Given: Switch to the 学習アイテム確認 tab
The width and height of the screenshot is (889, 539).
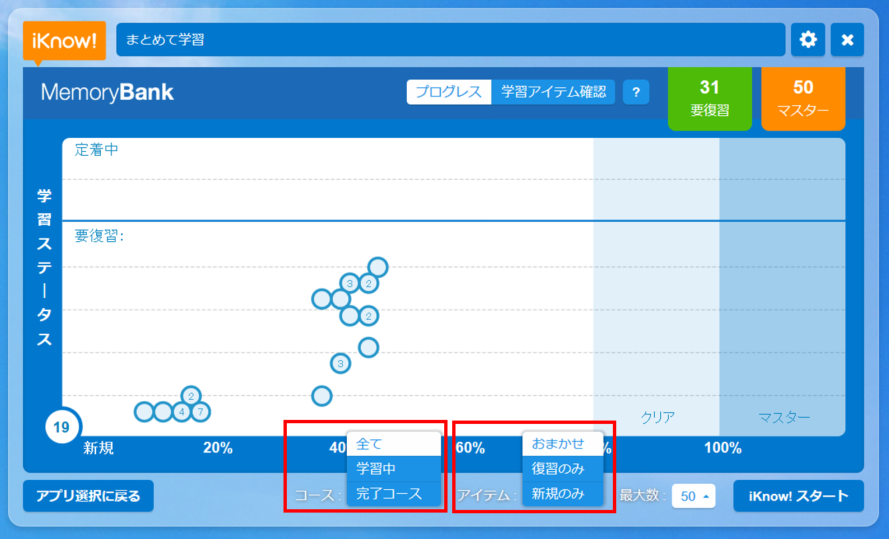Looking at the screenshot, I should click(x=553, y=92).
